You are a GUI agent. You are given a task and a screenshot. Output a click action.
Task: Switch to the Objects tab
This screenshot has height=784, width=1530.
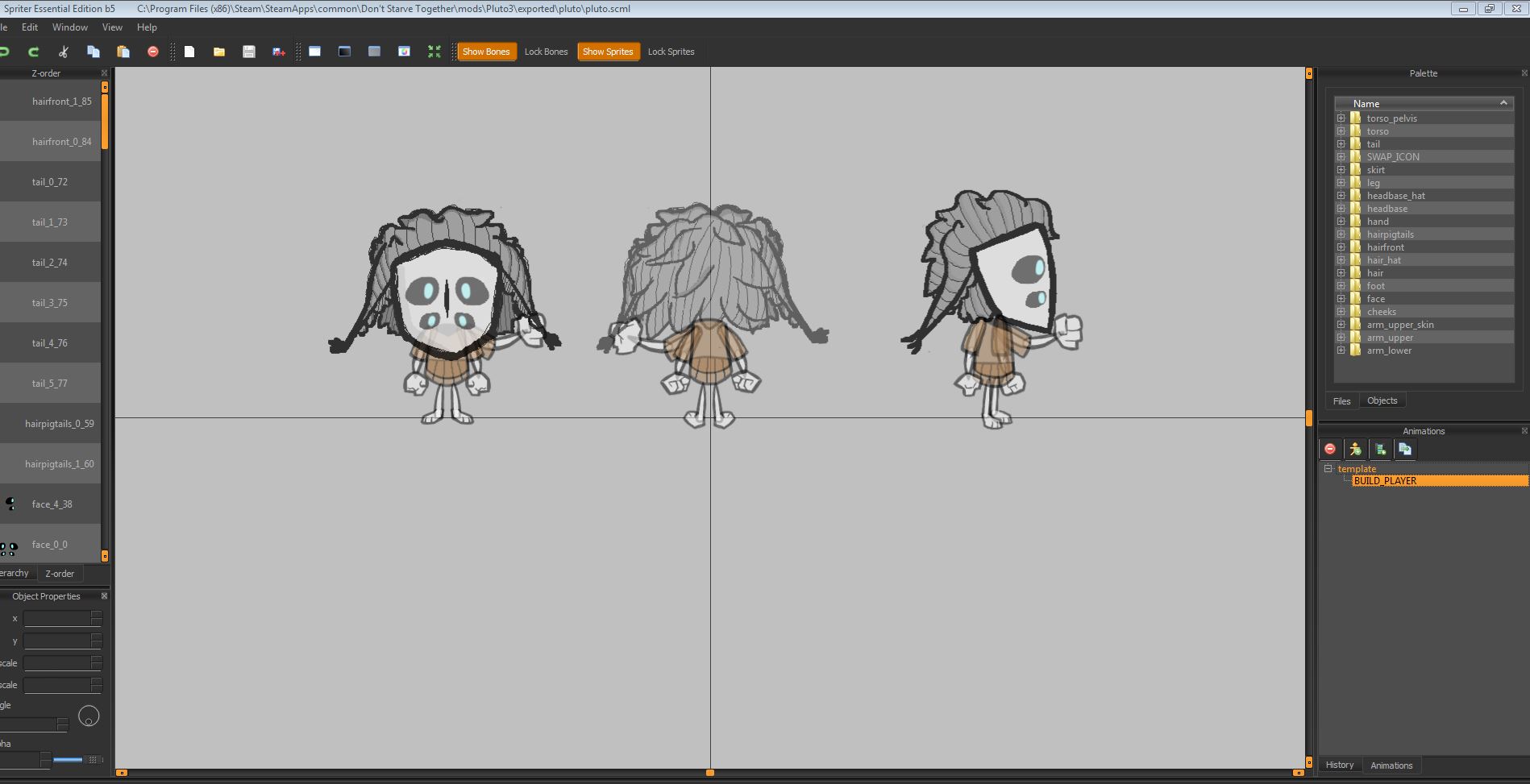pos(1382,400)
